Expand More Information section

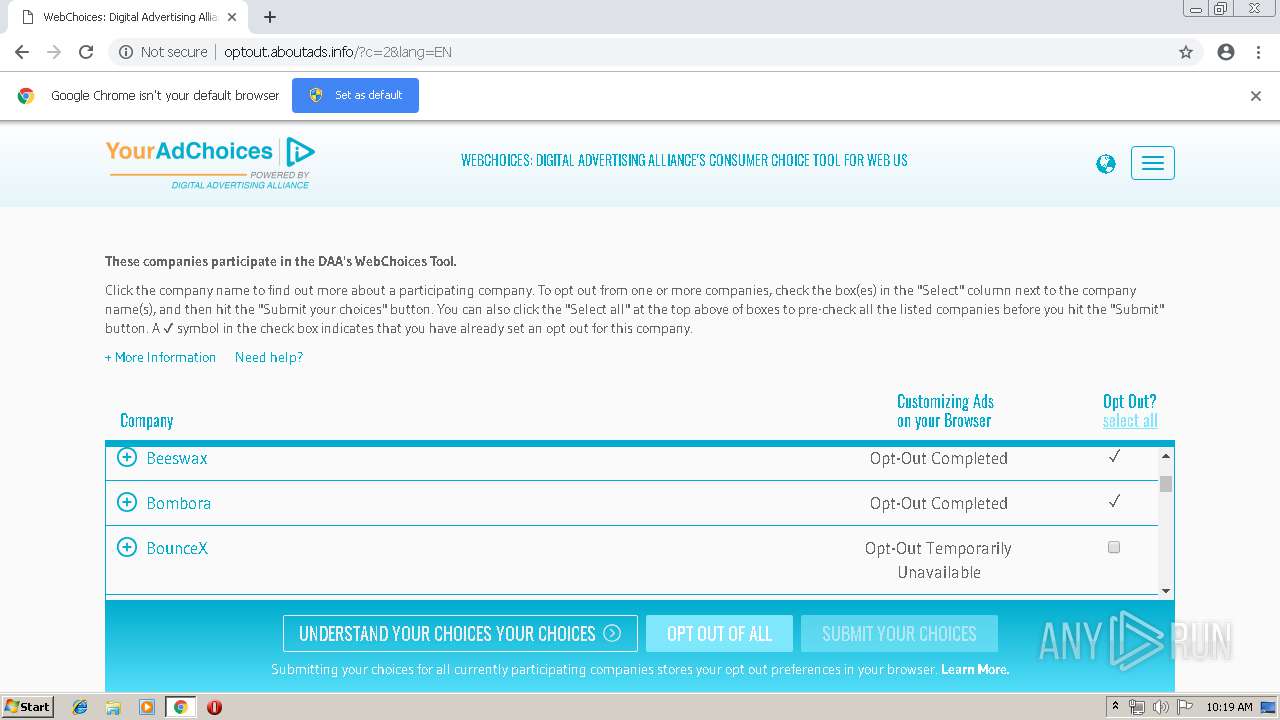pyautogui.click(x=160, y=357)
